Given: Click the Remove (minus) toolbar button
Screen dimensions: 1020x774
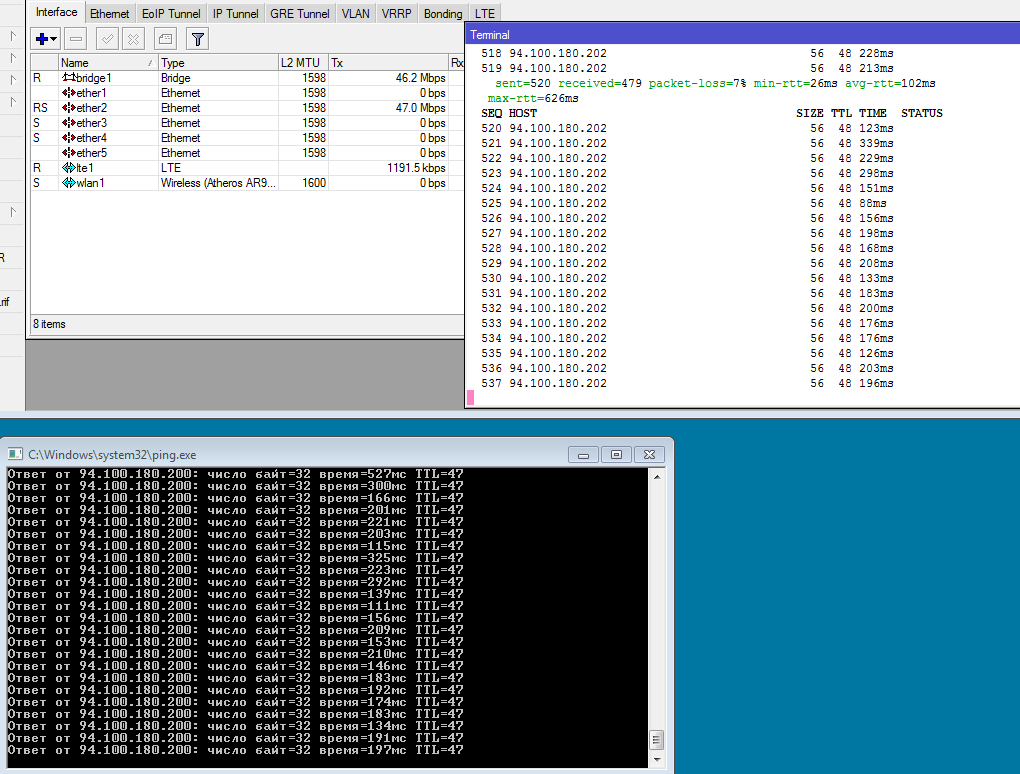Looking at the screenshot, I should (76, 39).
